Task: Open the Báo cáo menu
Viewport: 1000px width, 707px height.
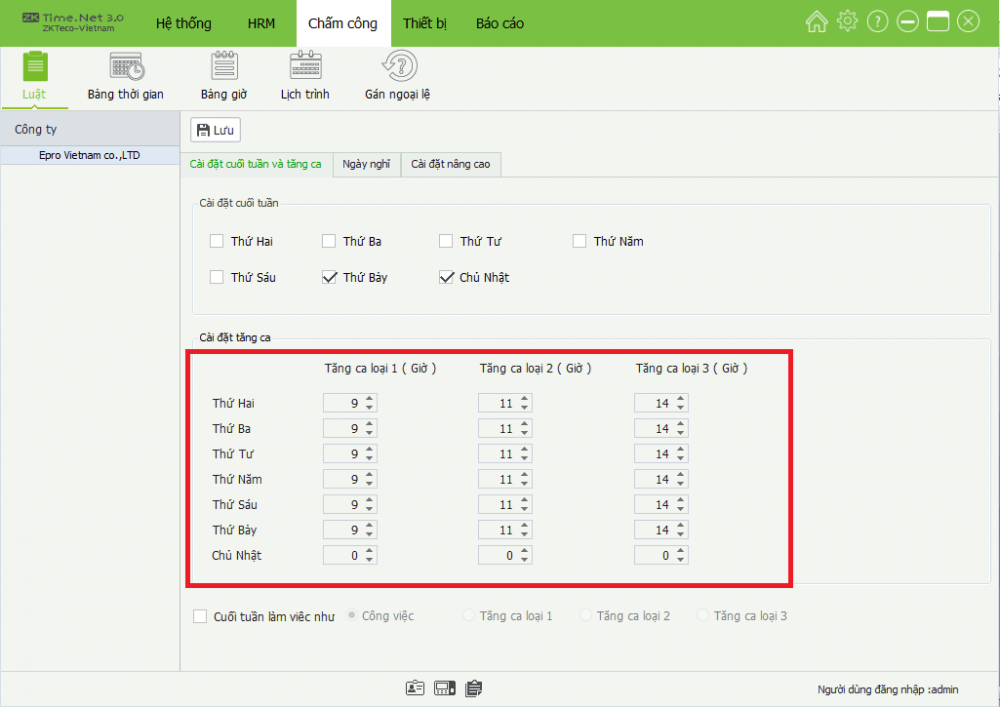Action: 499,23
